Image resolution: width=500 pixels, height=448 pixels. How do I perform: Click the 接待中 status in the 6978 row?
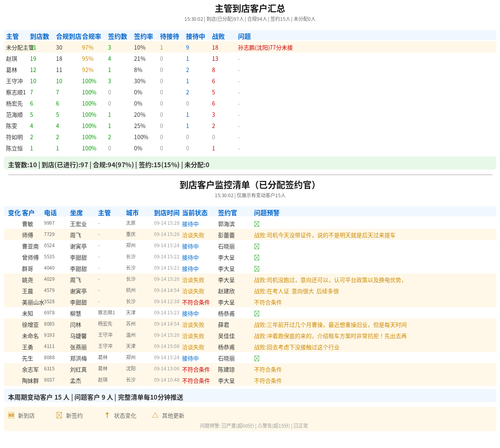(190, 314)
